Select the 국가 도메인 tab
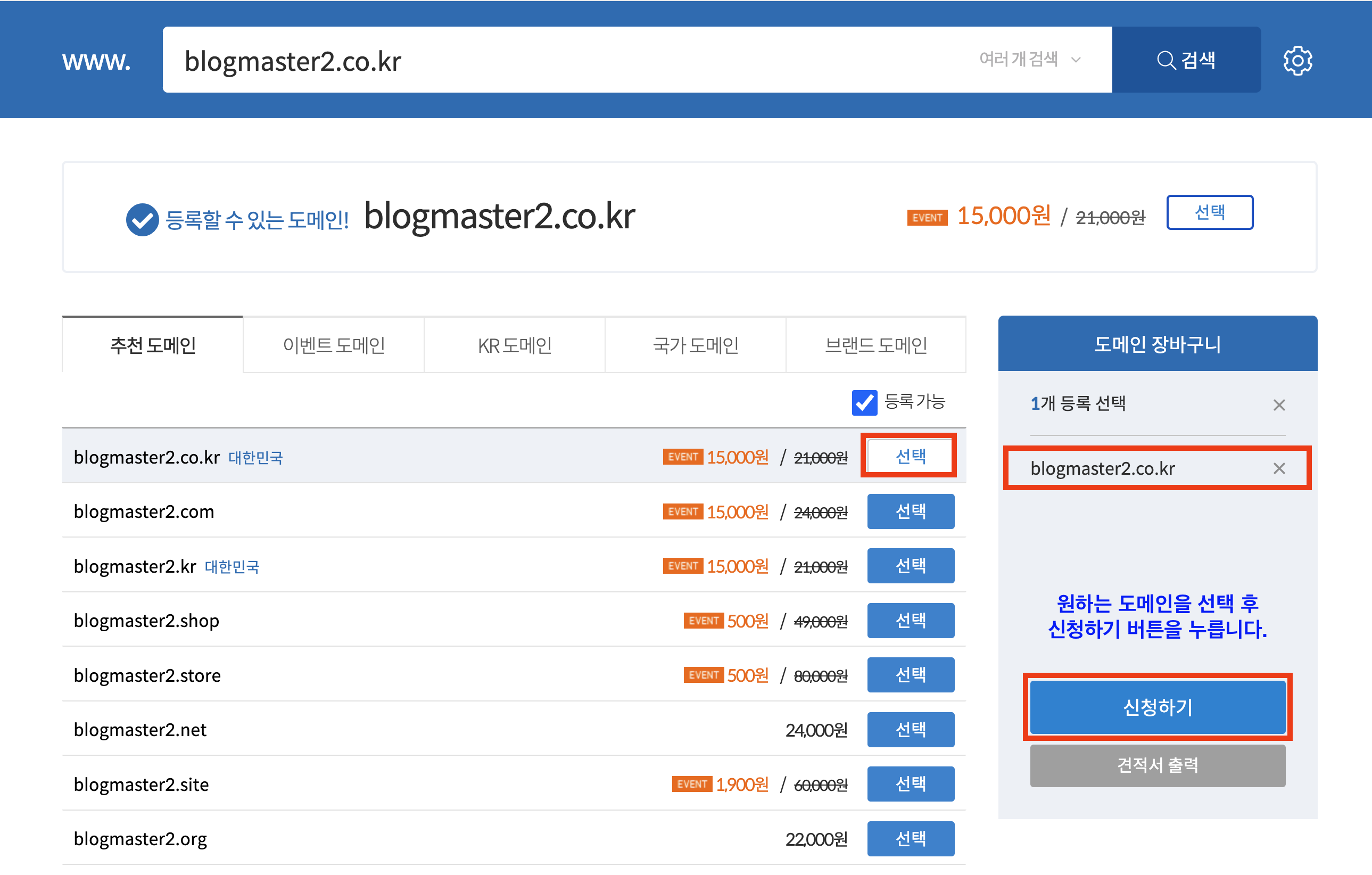 695,345
